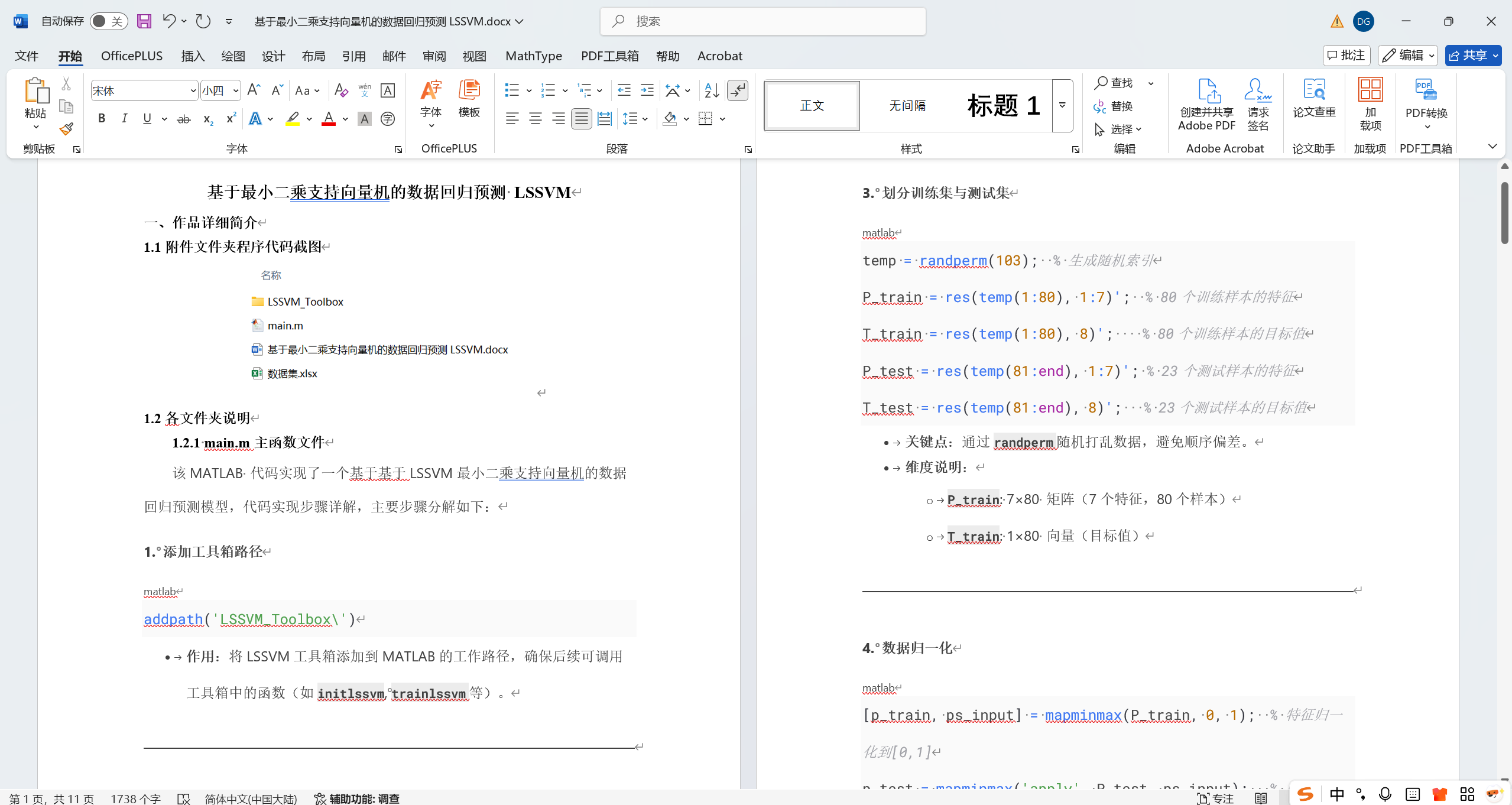1512x805 pixels.
Task: Collapse the ribbon chevron
Action: tap(1492, 146)
